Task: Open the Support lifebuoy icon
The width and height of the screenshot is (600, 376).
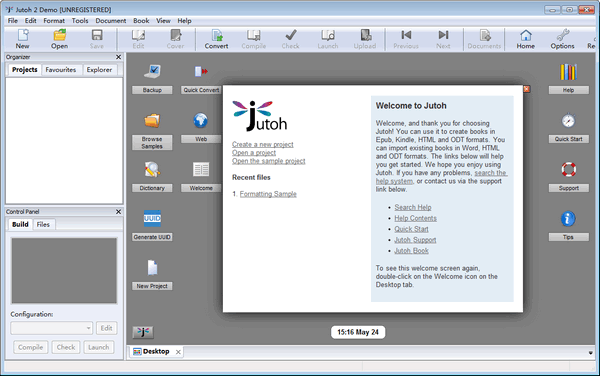Action: pos(568,169)
